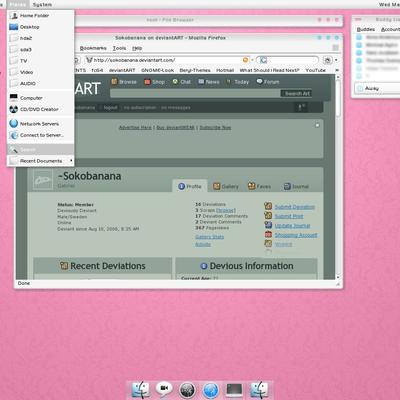Click the News icon on deviantART header

point(201,82)
